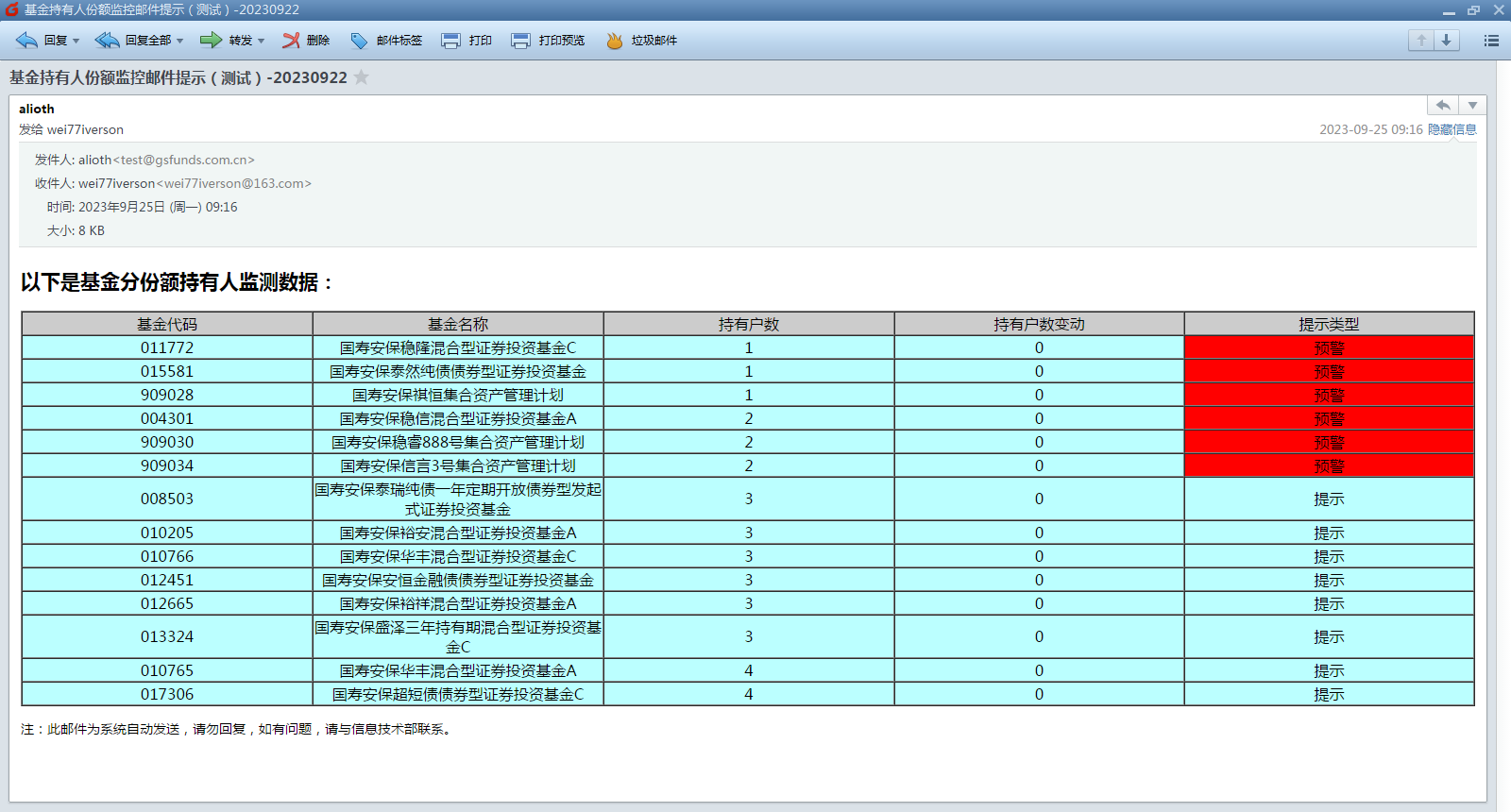The image size is (1511, 812).
Task: Restore the window with title bar button
Action: pyautogui.click(x=1473, y=10)
